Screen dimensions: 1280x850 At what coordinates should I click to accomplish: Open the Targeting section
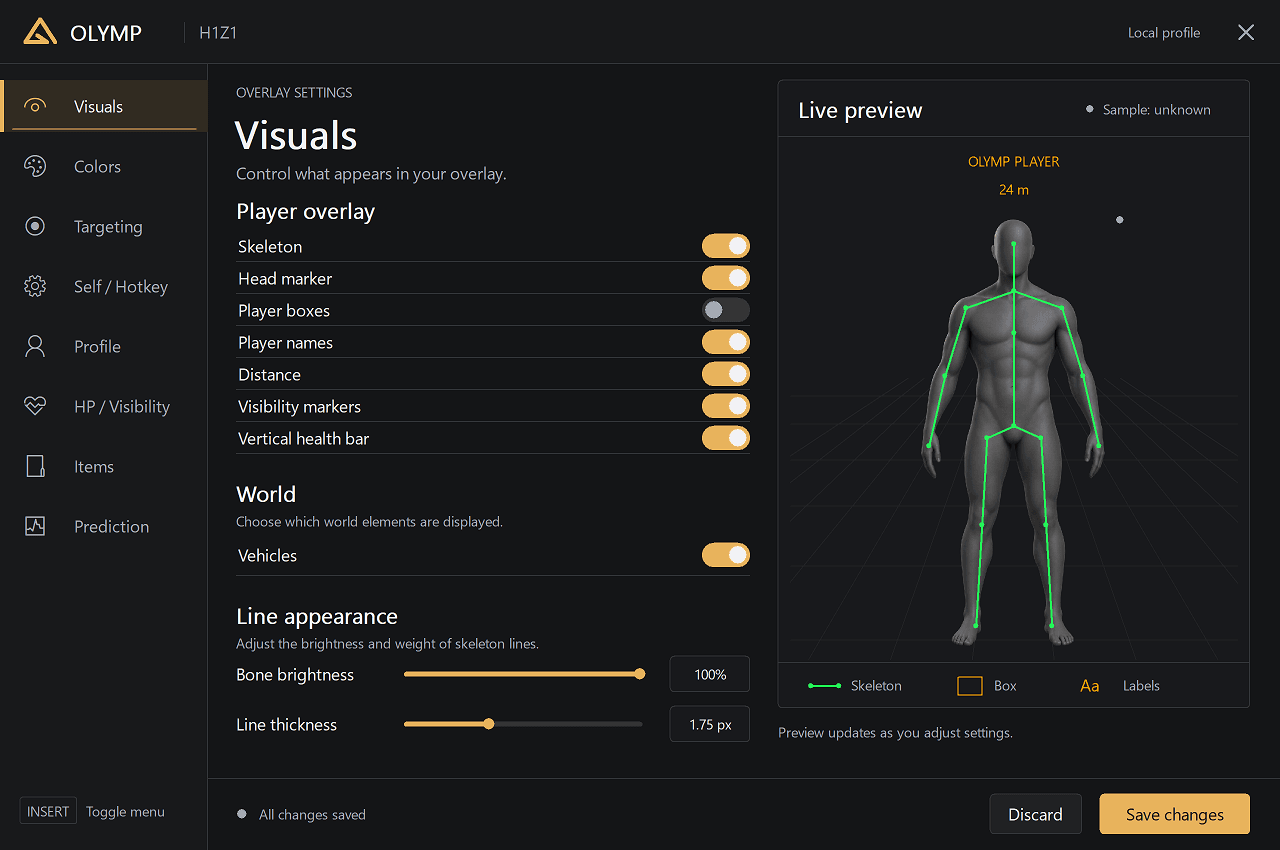coord(104,226)
